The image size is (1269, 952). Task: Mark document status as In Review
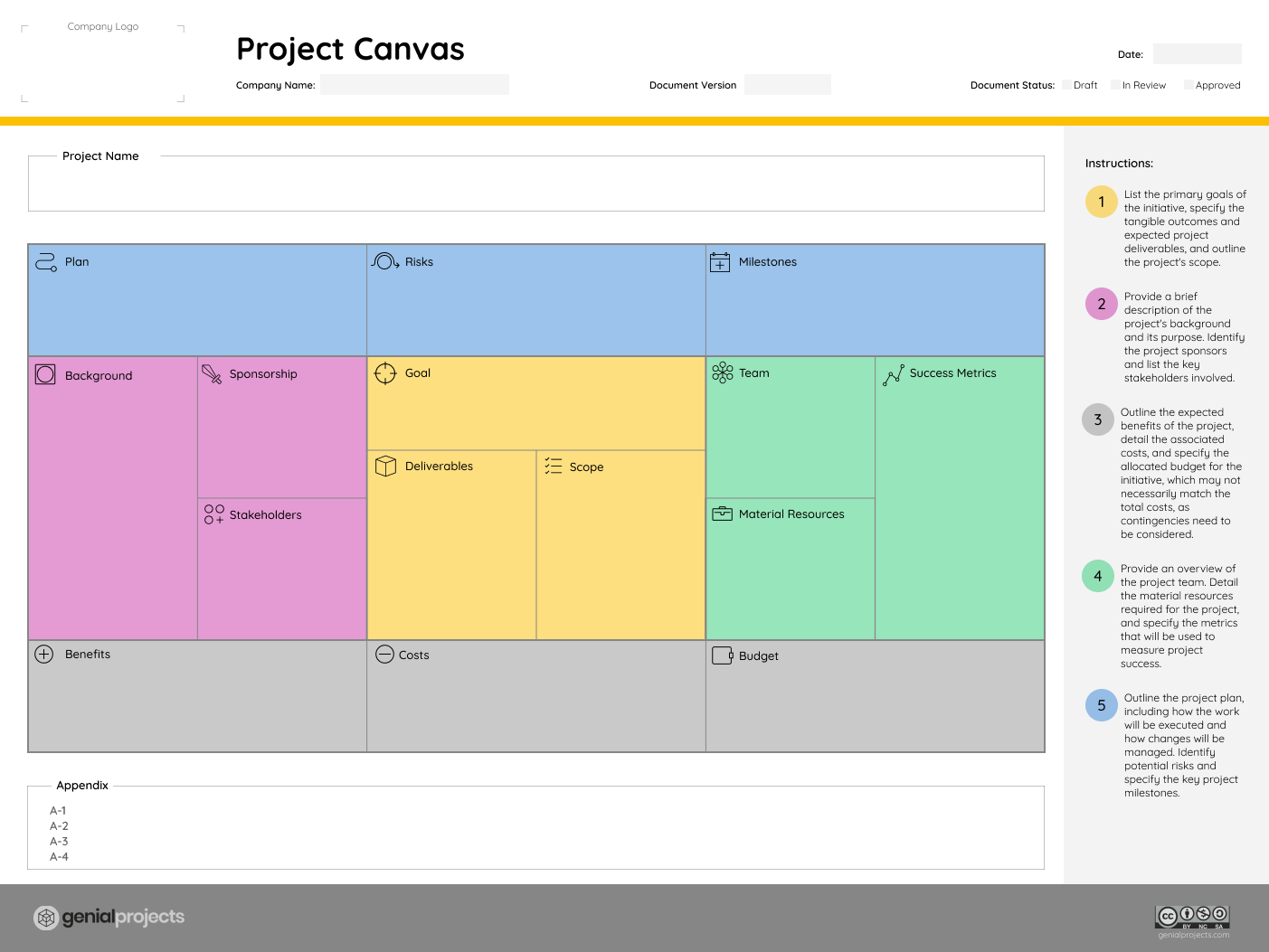[x=1118, y=84]
